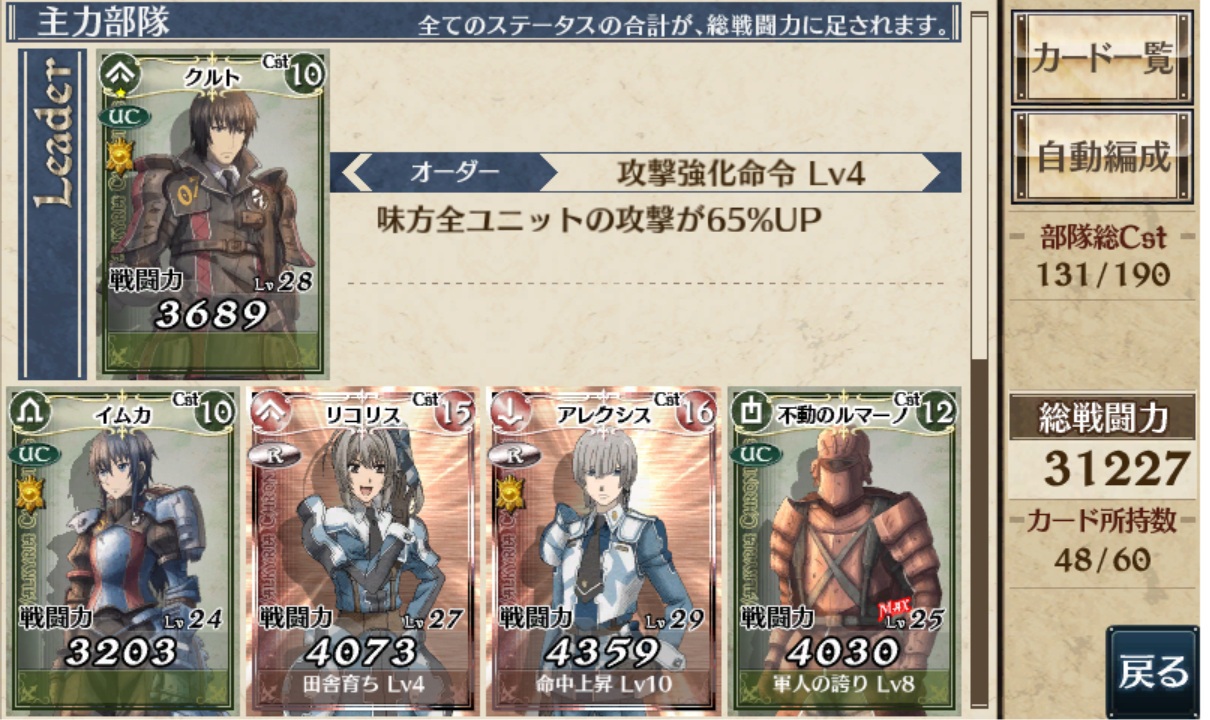The image size is (1210, 720).
Task: Click the 主力部隊 header tab
Action: pyautogui.click(x=104, y=21)
